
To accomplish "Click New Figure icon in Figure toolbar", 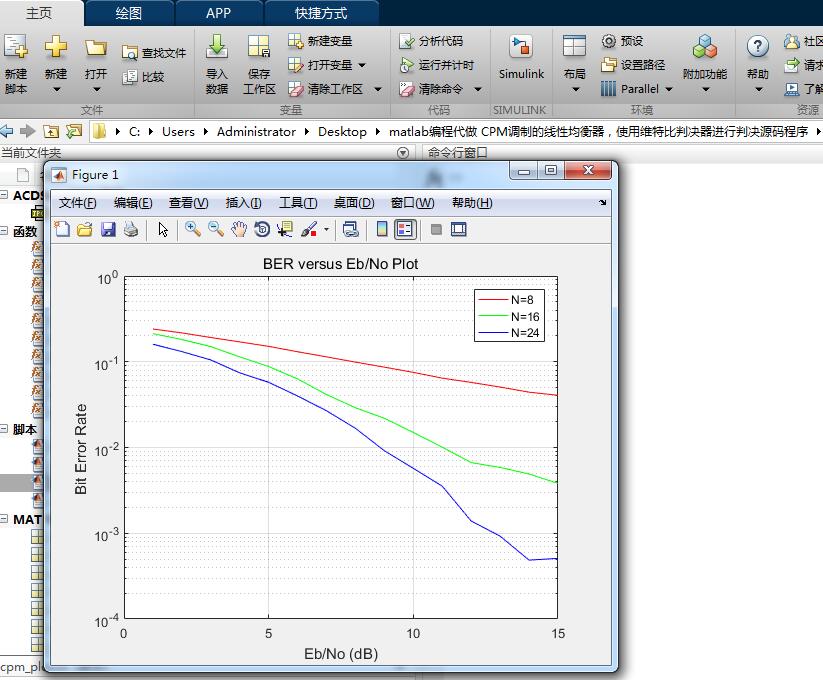I will (x=62, y=229).
